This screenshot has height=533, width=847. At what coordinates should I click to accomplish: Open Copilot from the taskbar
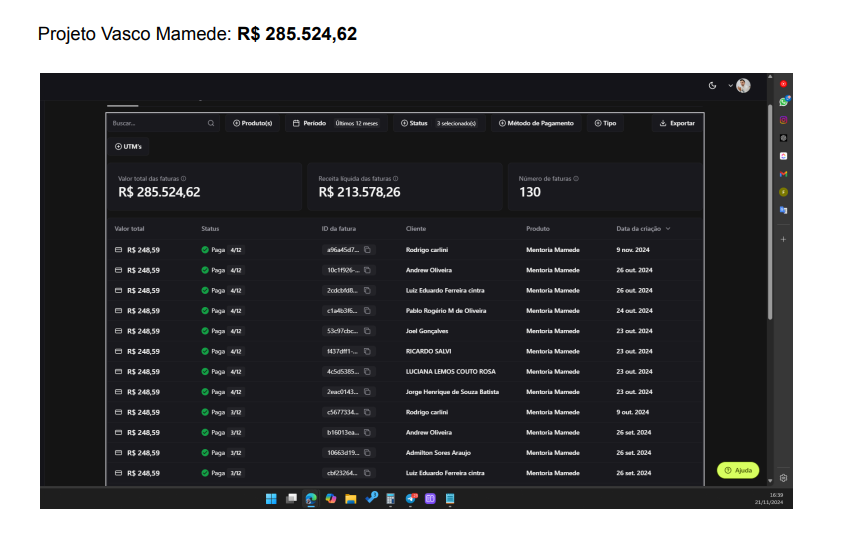point(331,498)
